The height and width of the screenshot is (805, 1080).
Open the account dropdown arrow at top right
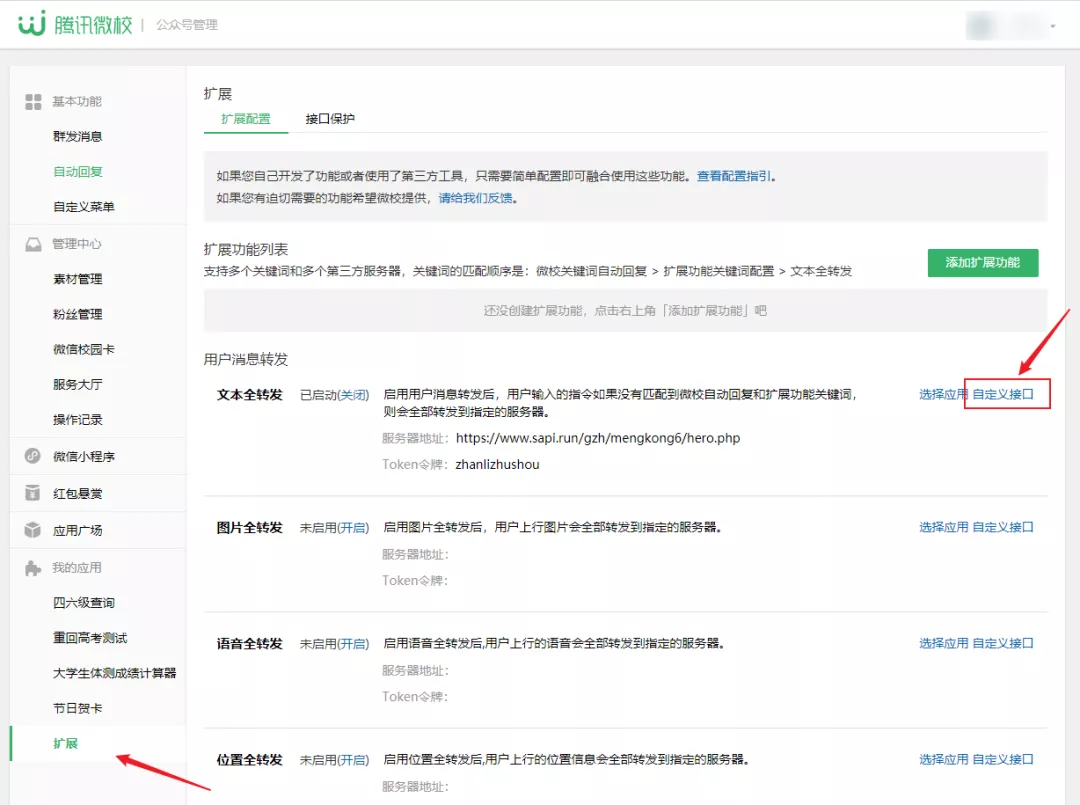1052,26
